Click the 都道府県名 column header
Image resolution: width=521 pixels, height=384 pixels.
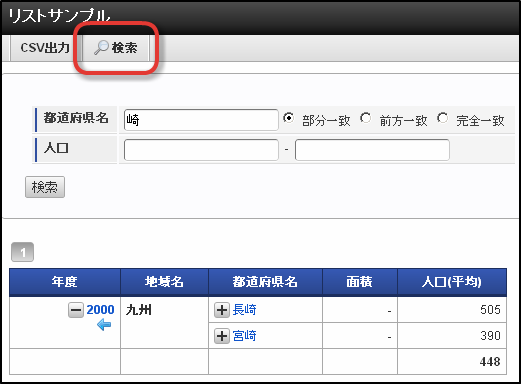tap(265, 282)
